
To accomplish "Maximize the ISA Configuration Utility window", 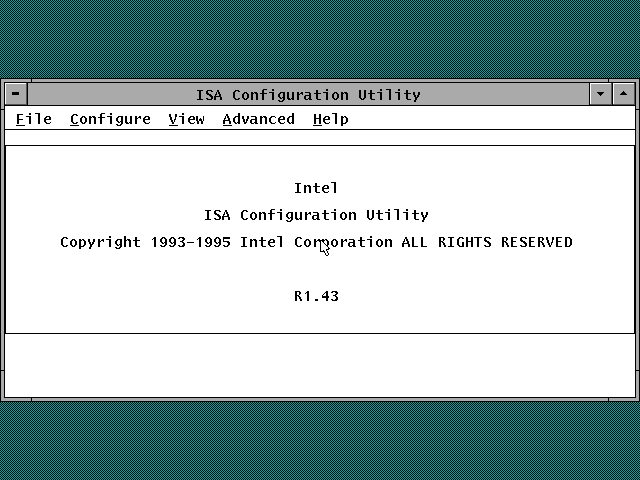I will pyautogui.click(x=623, y=94).
